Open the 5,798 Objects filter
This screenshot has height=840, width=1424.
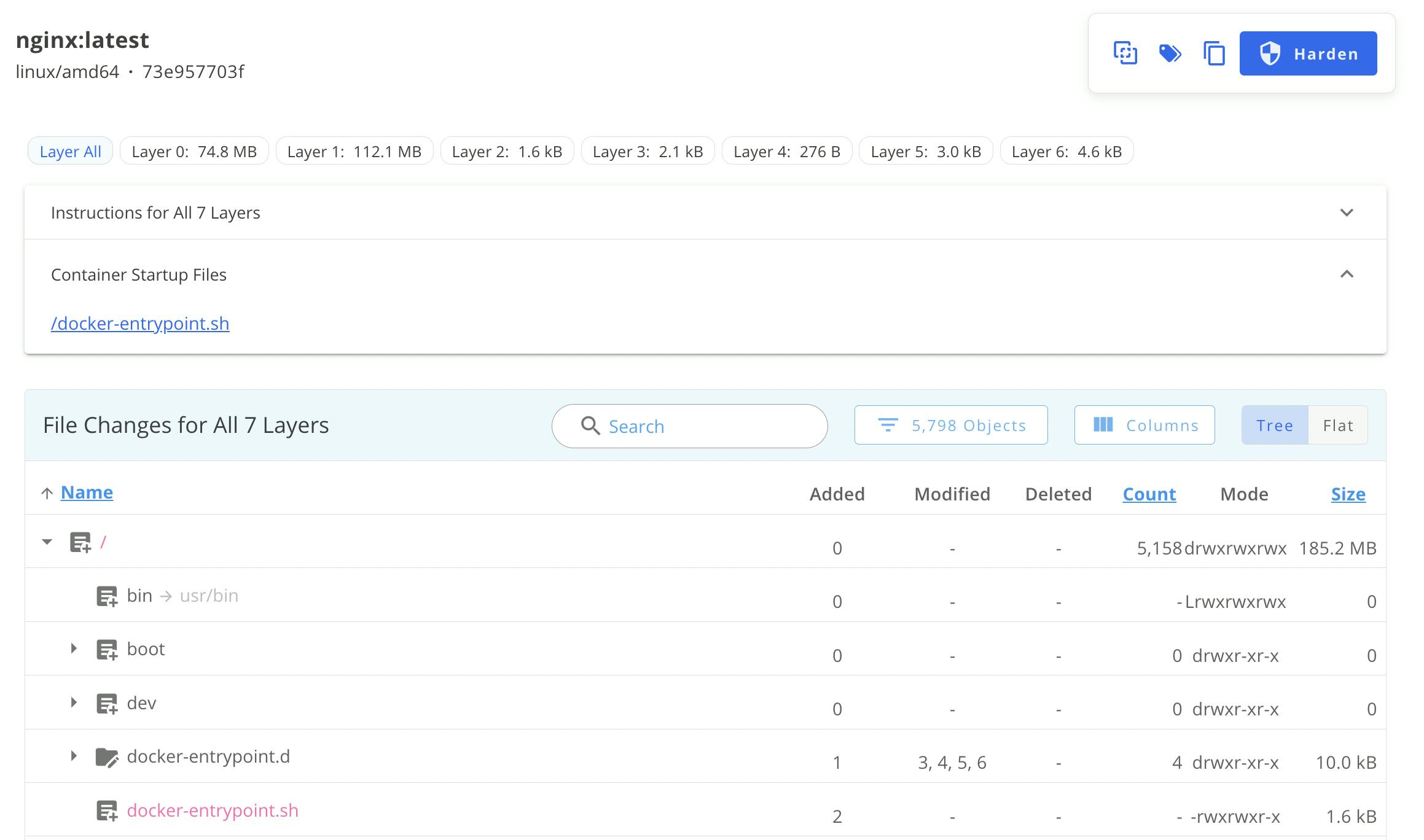click(951, 425)
